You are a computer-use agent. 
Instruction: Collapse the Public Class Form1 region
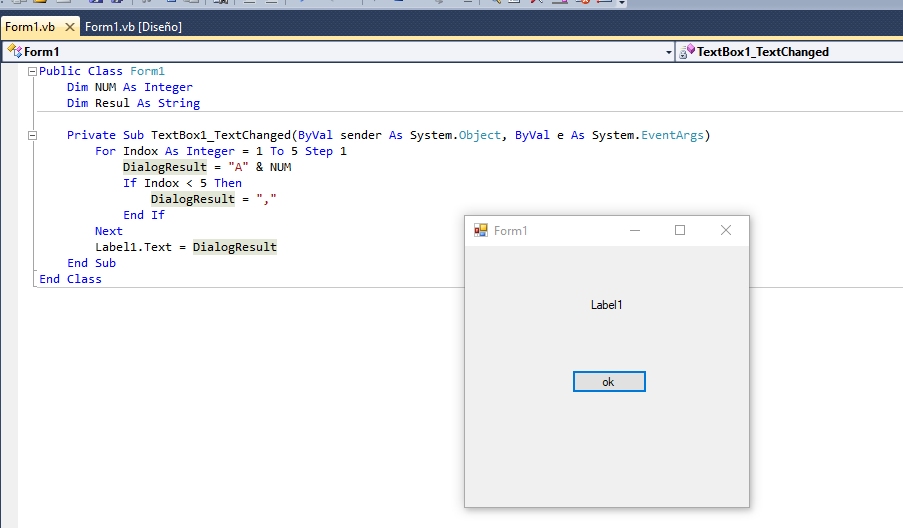tap(32, 71)
